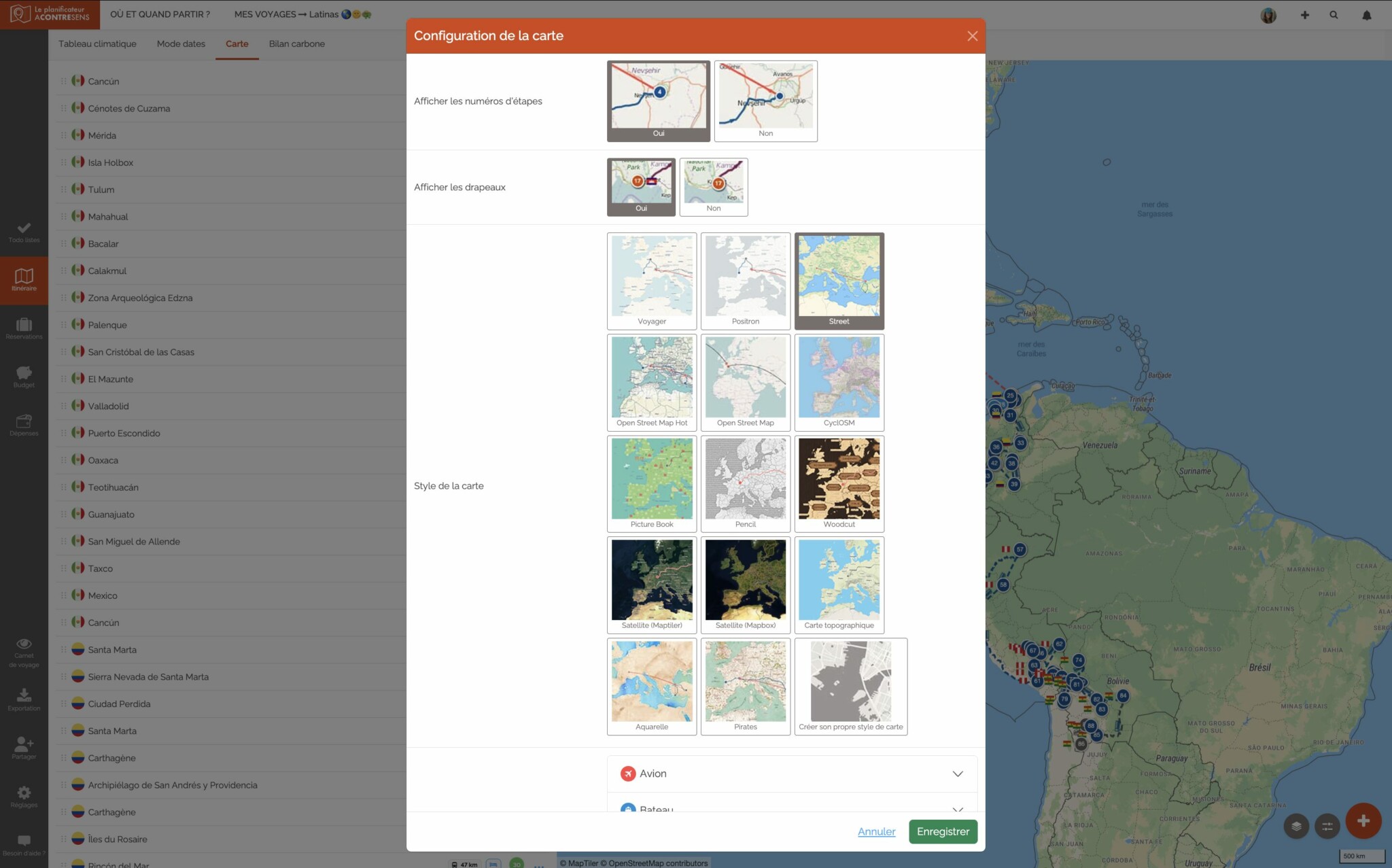This screenshot has height=868, width=1392.
Task: Click Créer son propre style de carte
Action: click(x=851, y=686)
